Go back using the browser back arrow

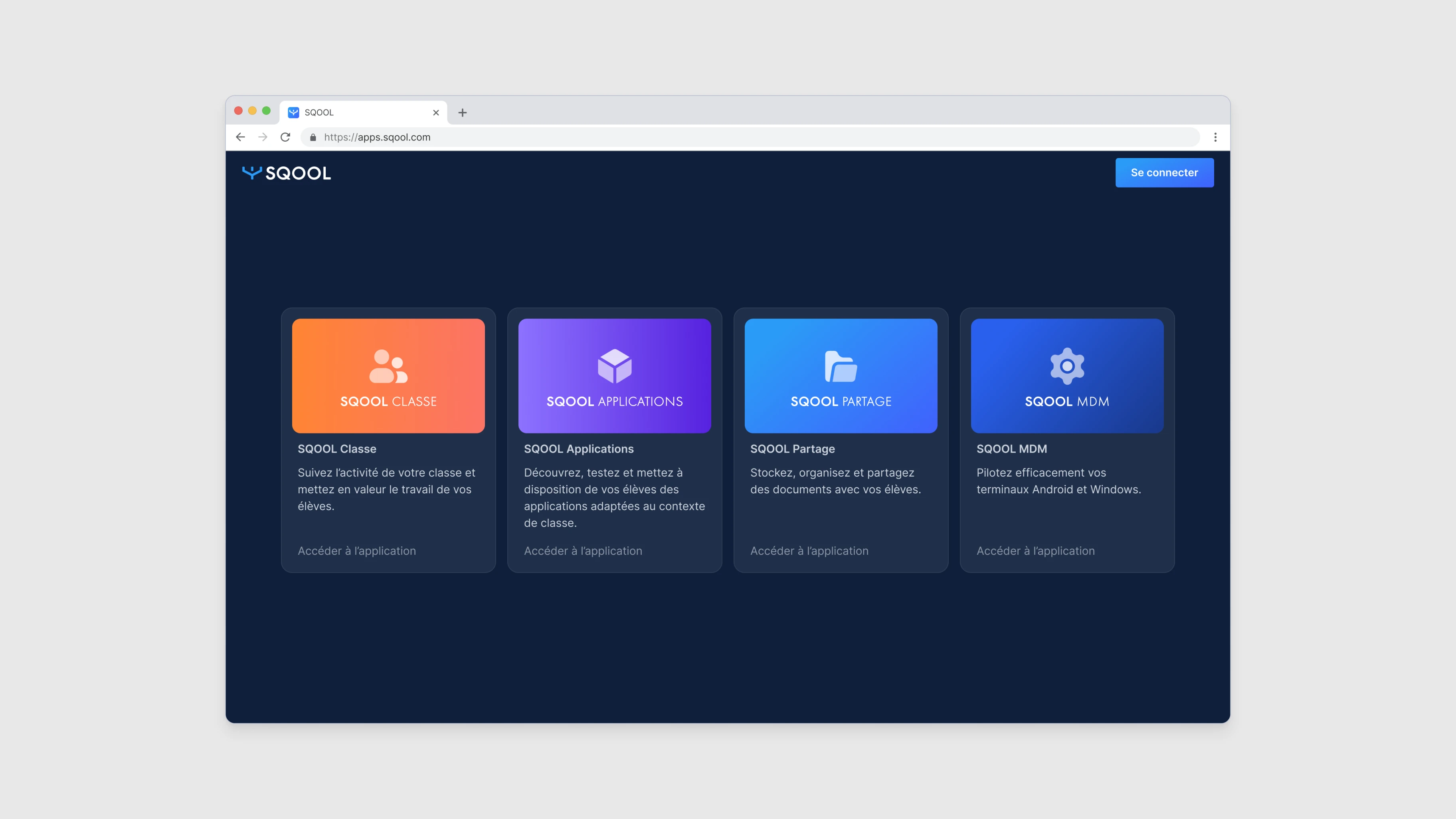240,137
